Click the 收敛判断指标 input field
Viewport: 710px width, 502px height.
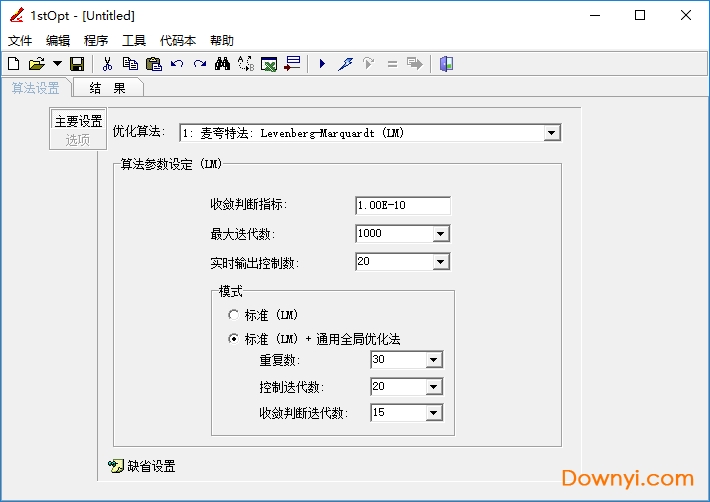[x=402, y=205]
